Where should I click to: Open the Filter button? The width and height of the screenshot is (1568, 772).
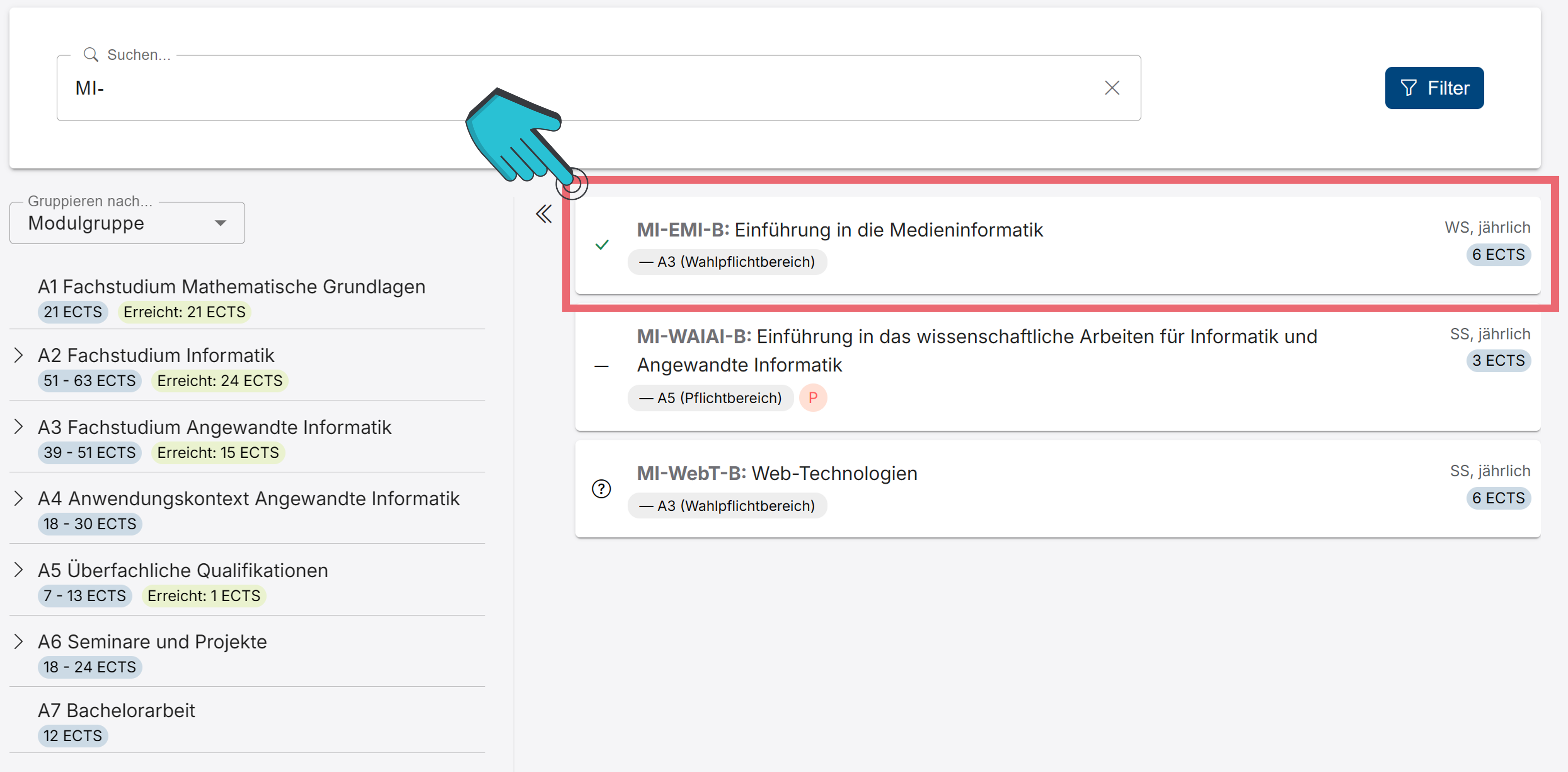1434,88
